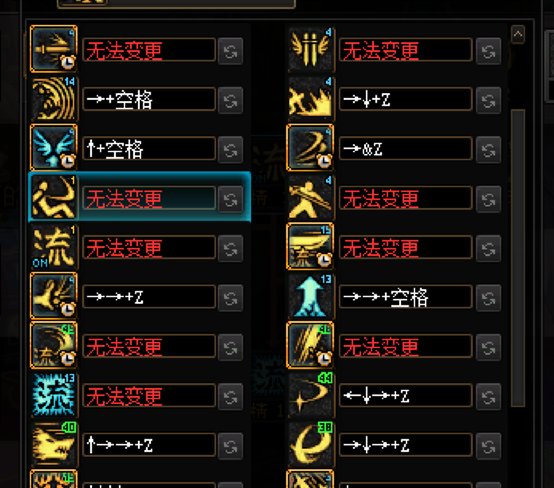This screenshot has height=488, width=554.
Task: Select the highlighted 无法变更 skill row
Action: [x=140, y=197]
